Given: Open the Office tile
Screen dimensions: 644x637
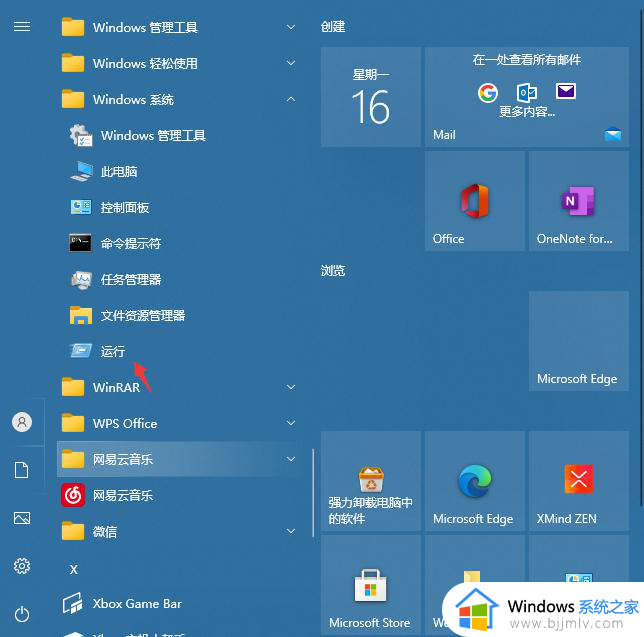Looking at the screenshot, I should coord(474,201).
